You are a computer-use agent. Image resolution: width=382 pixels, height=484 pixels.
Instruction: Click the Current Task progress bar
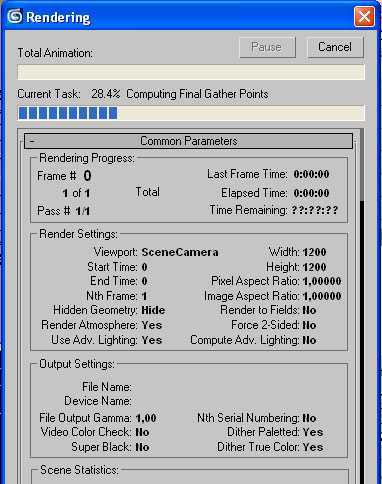coord(191,113)
